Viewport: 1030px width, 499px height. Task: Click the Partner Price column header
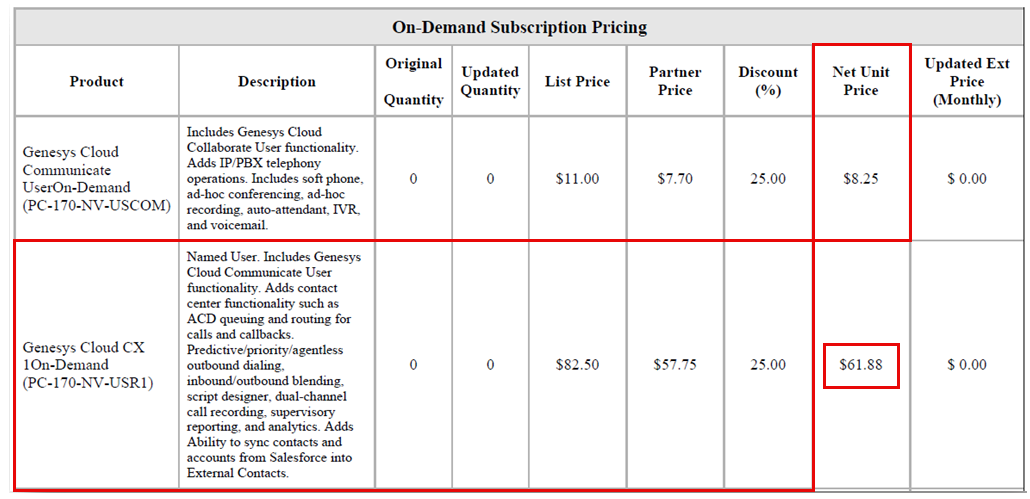(x=674, y=81)
